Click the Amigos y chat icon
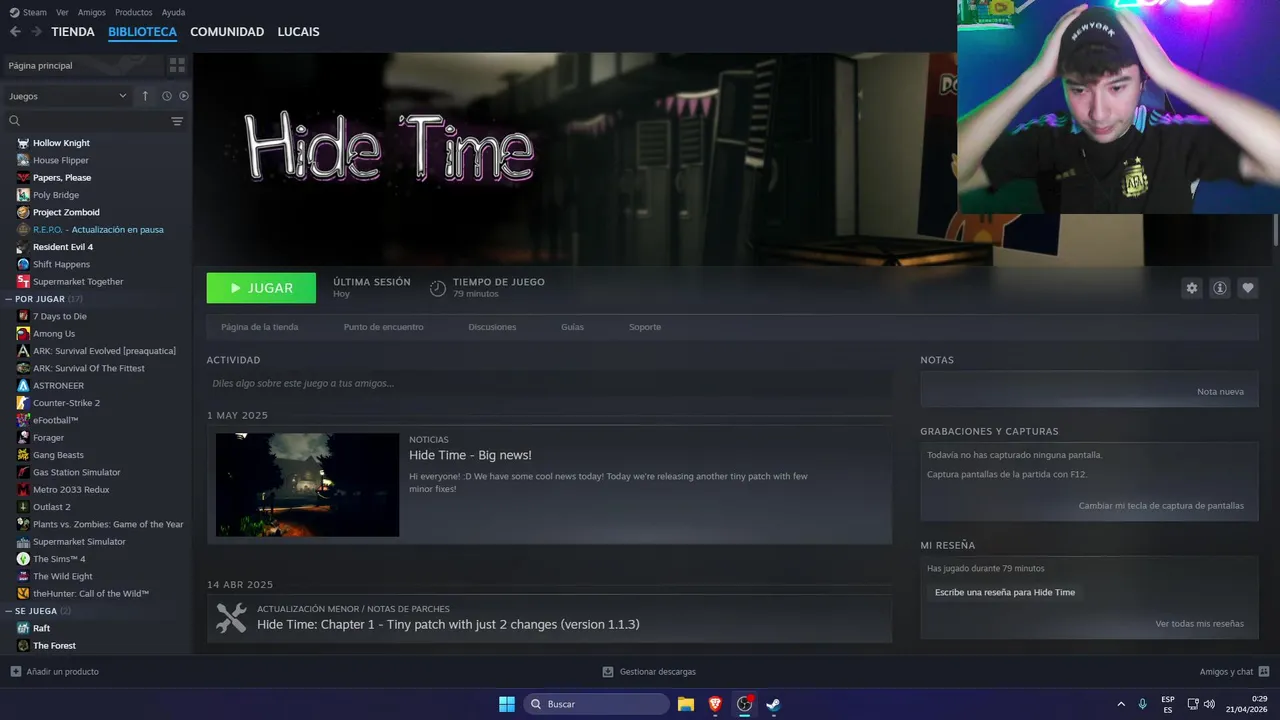 click(x=1264, y=672)
